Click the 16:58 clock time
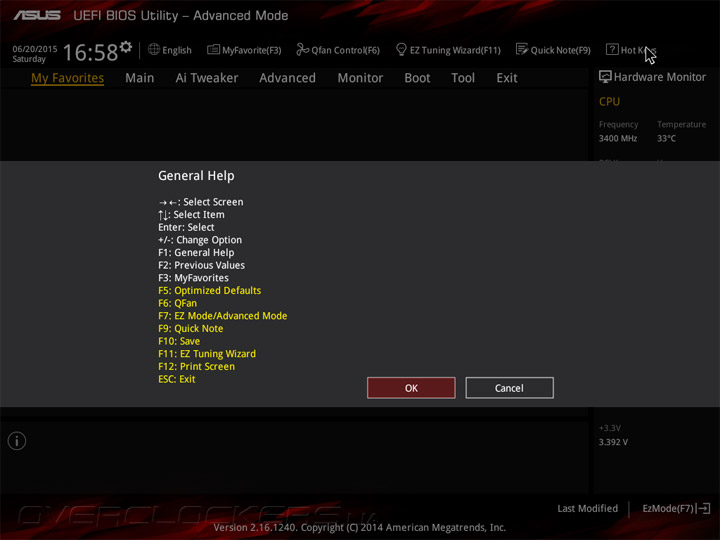Viewport: 720px width, 540px height. click(x=90, y=52)
